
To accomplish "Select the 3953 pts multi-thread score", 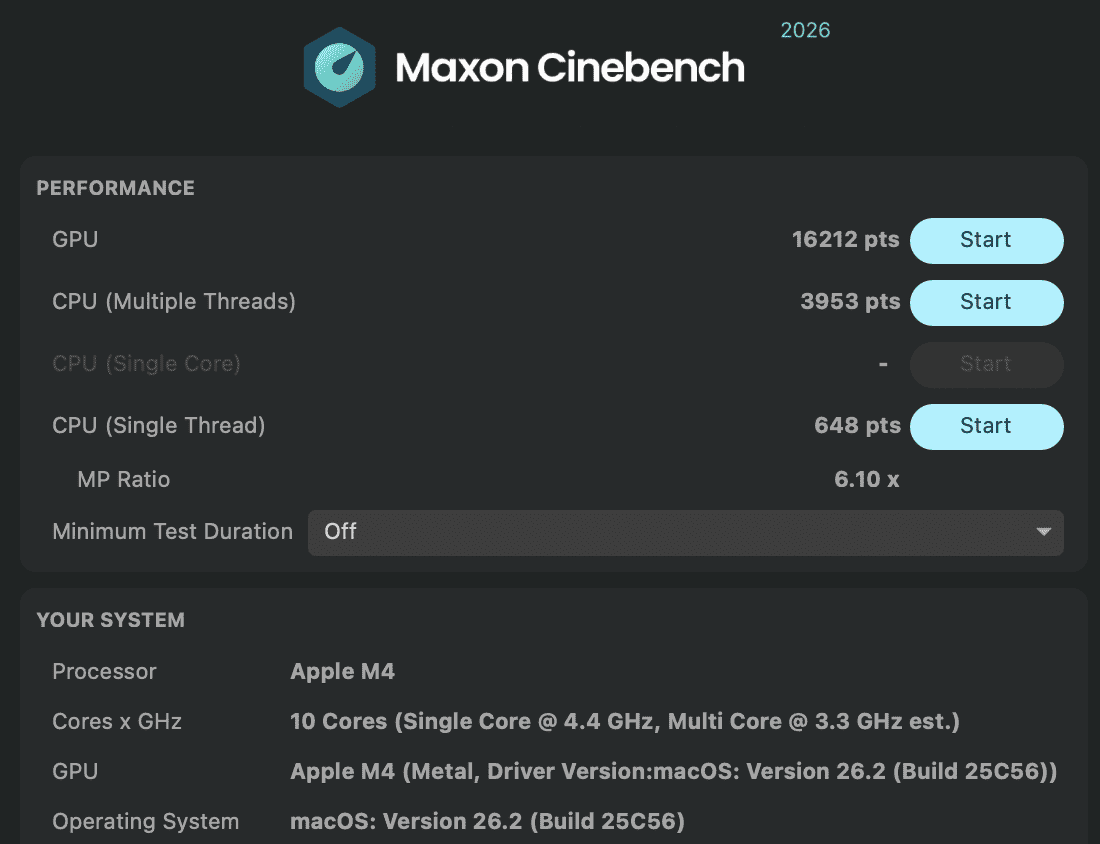I will coord(850,302).
